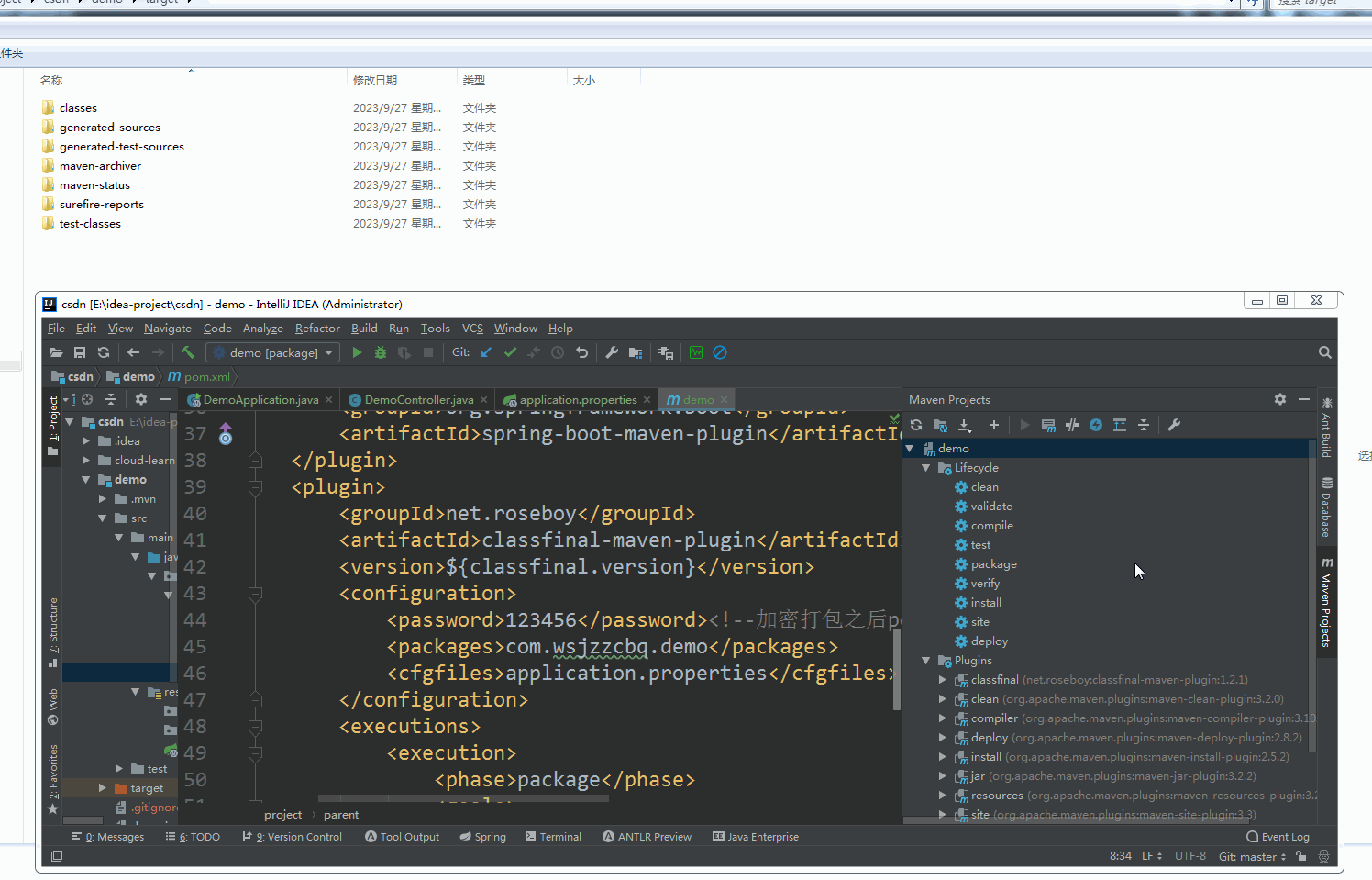1372x880 pixels.
Task: Switch to application.properties tab
Action: (577, 400)
